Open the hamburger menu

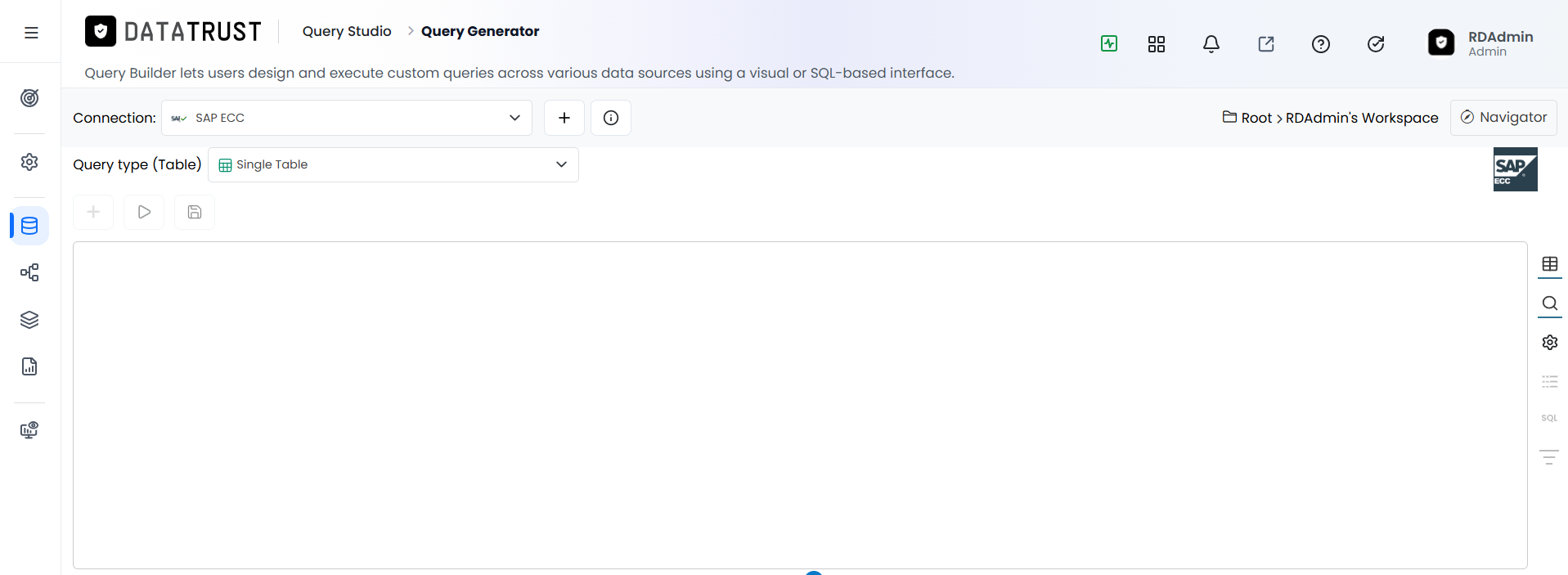31,33
